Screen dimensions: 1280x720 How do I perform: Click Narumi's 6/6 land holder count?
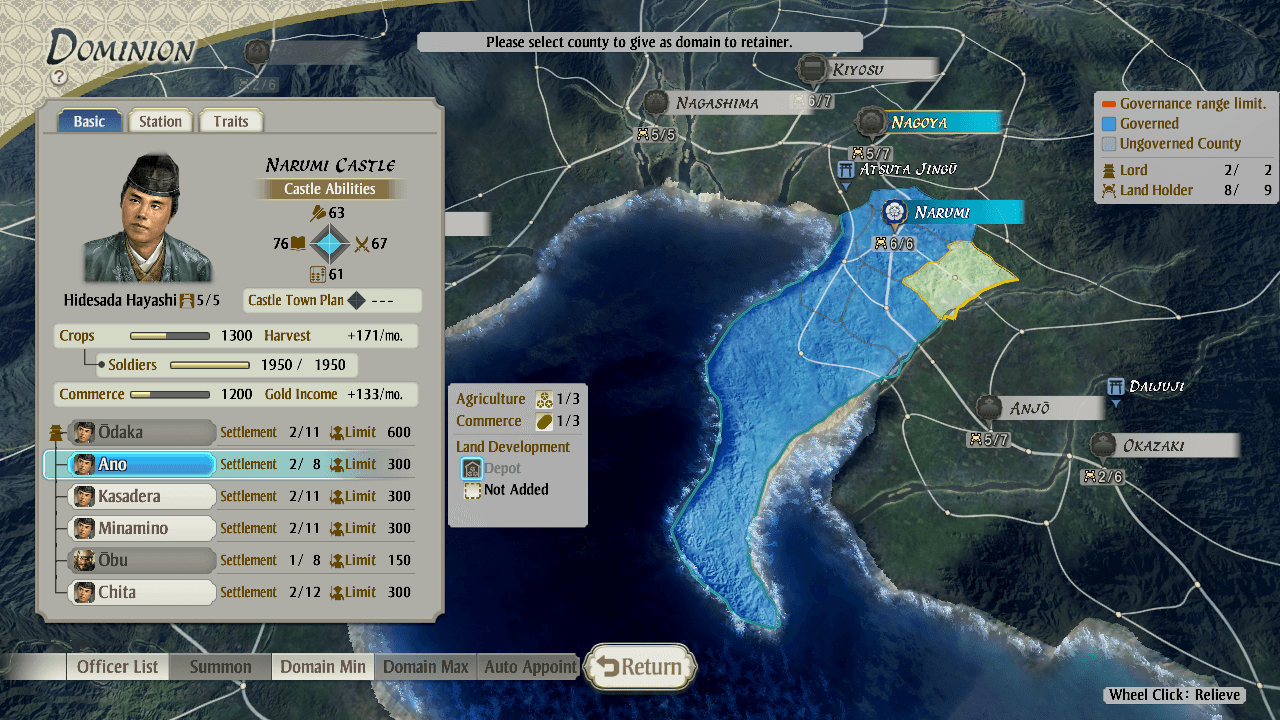[894, 243]
